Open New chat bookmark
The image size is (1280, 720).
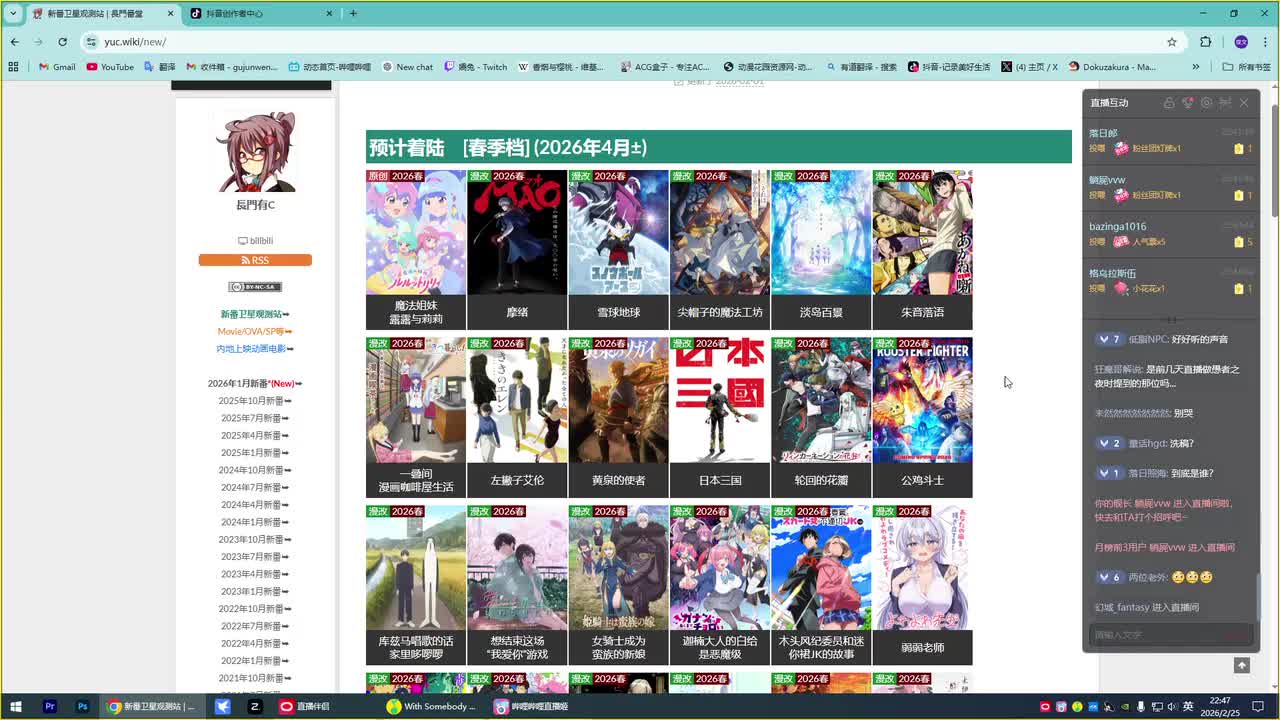[x=408, y=67]
